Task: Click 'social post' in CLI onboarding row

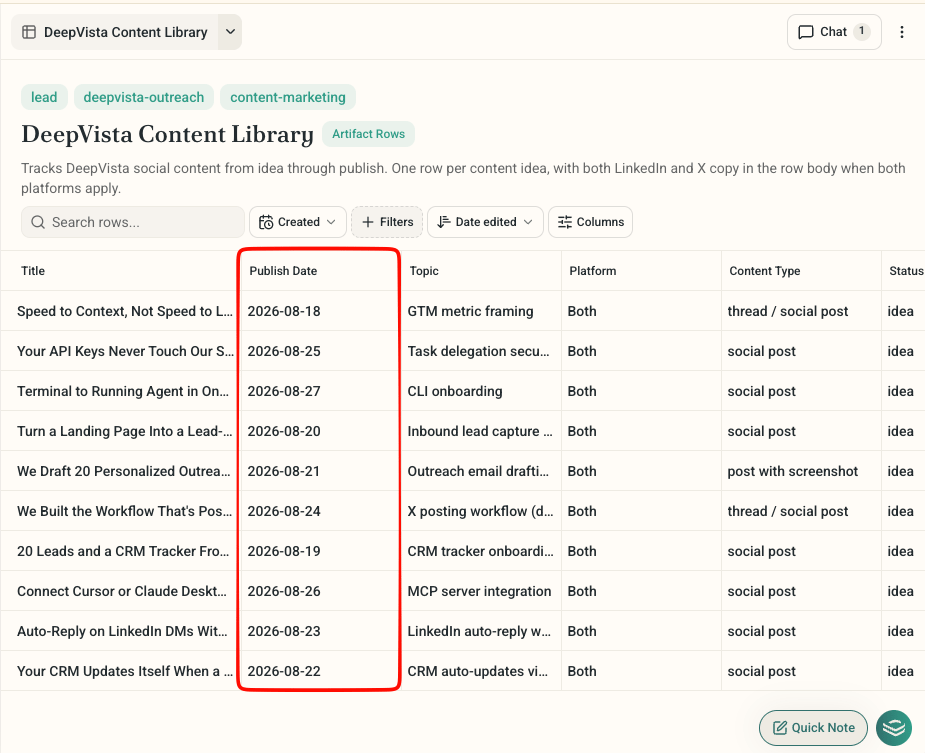Action: point(761,391)
